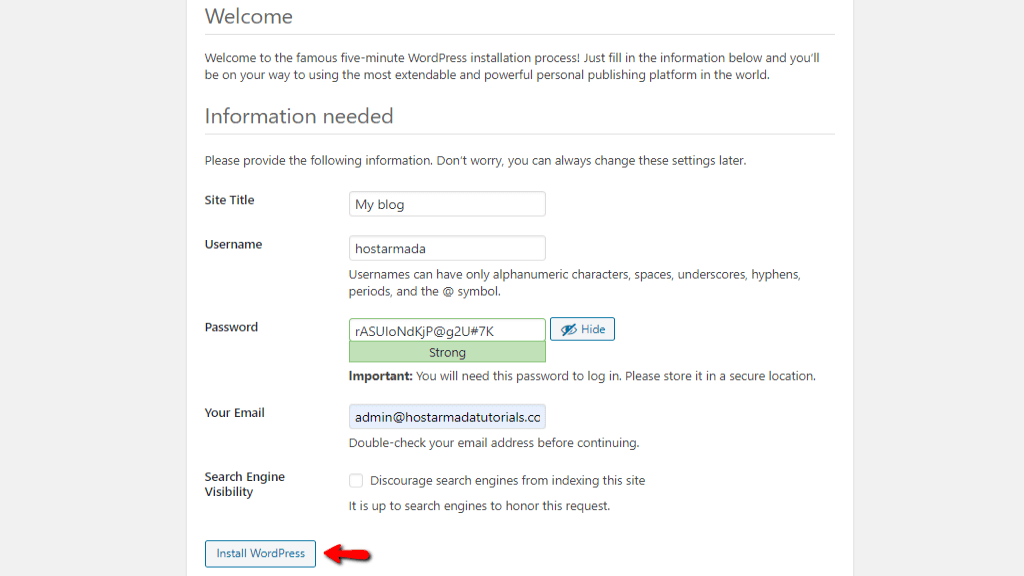Focus the Site Title input field
Screen dimensions: 1024x576
click(x=447, y=204)
